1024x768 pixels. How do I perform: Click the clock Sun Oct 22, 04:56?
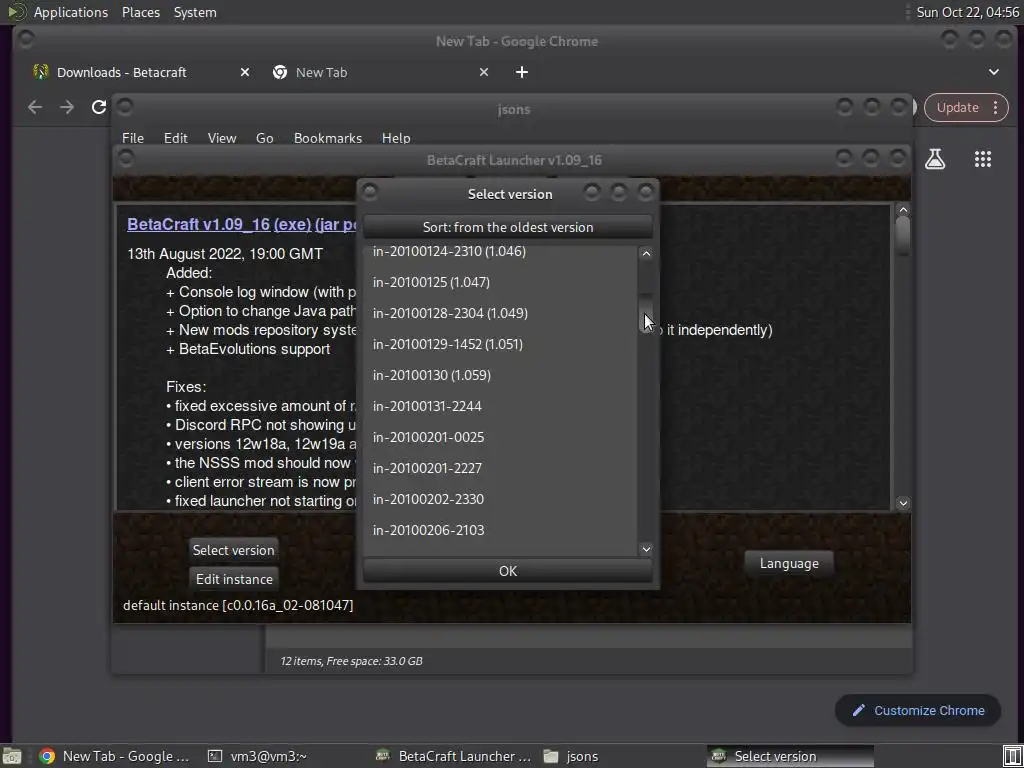click(x=967, y=12)
